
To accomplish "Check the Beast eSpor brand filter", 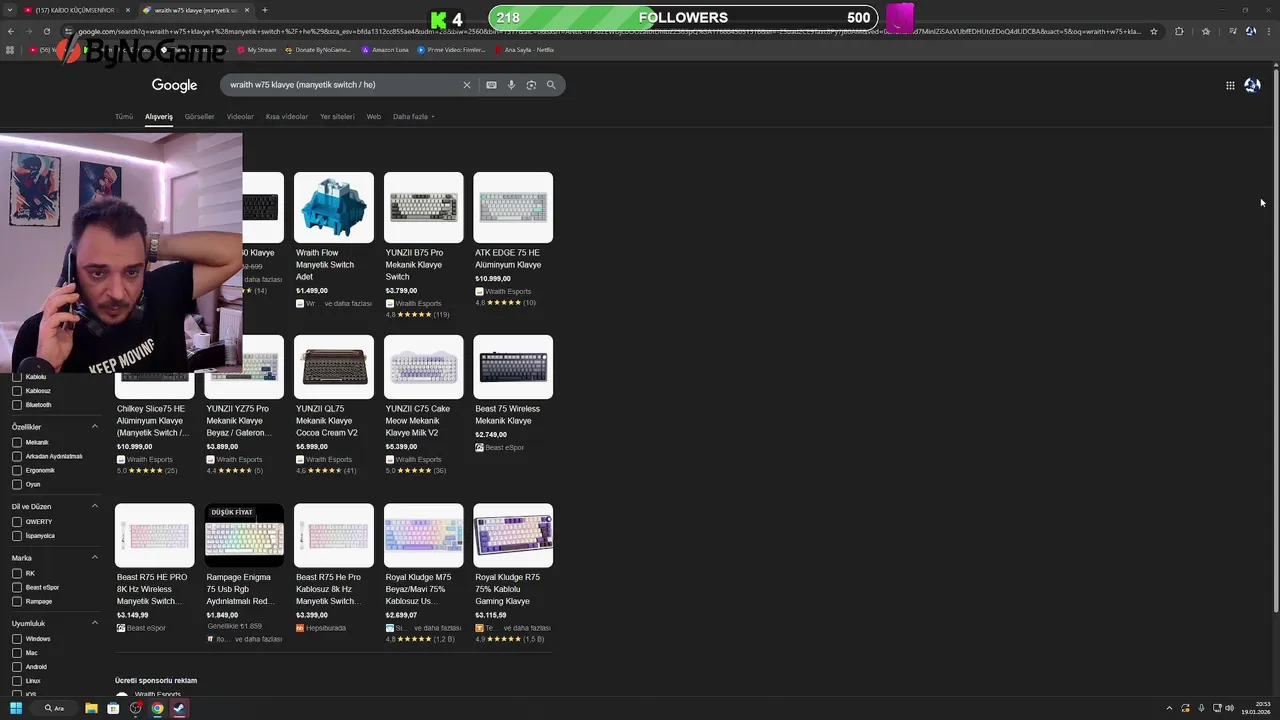I will (17, 587).
